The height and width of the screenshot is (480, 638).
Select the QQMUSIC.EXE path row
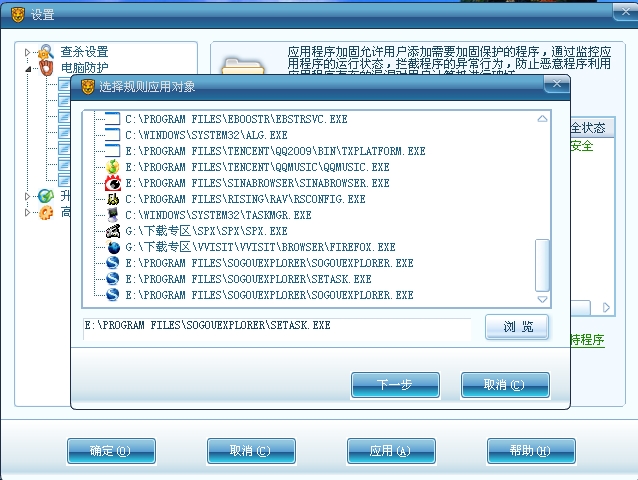257,167
